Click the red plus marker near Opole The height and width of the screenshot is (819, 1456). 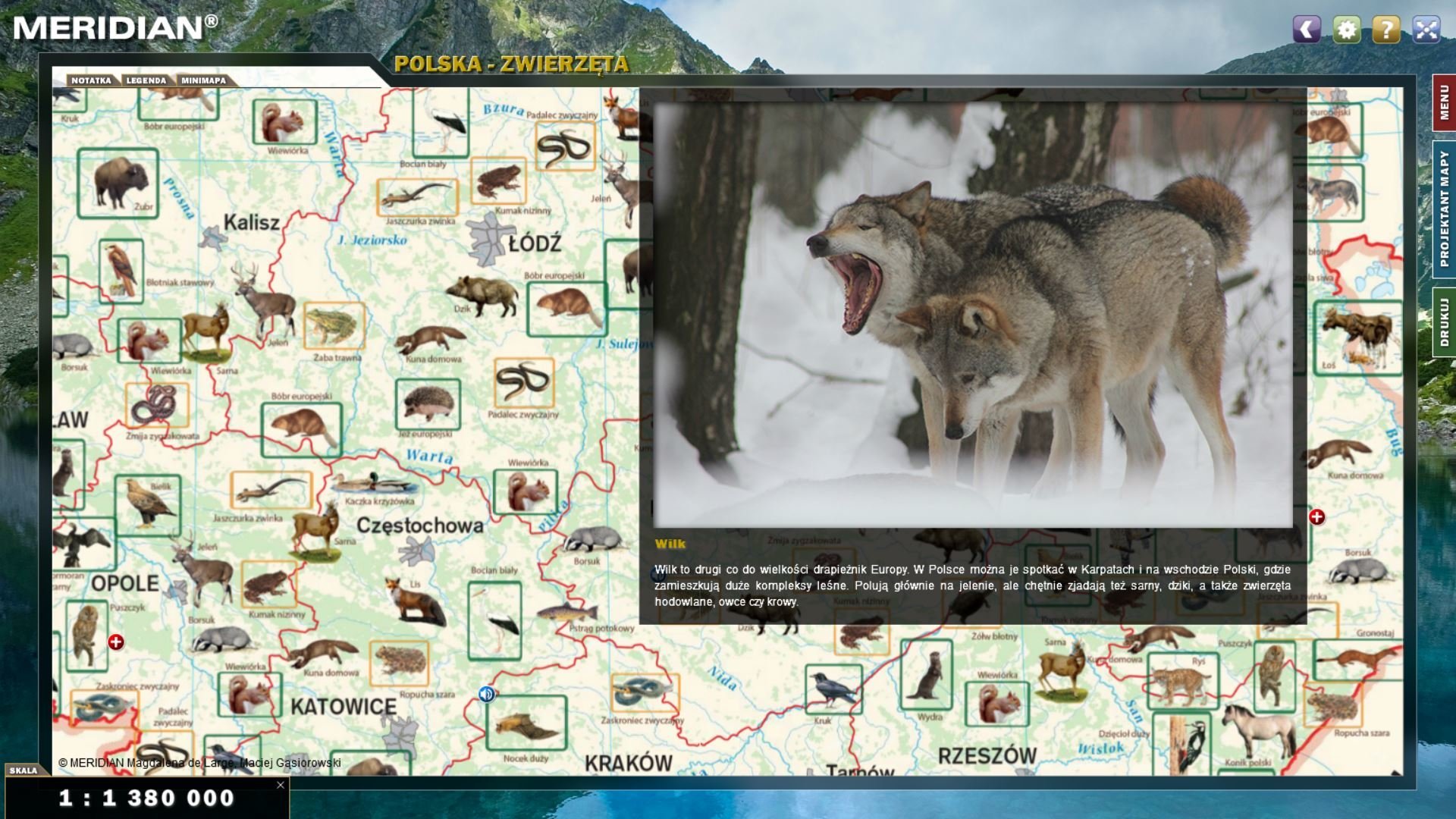pyautogui.click(x=116, y=642)
